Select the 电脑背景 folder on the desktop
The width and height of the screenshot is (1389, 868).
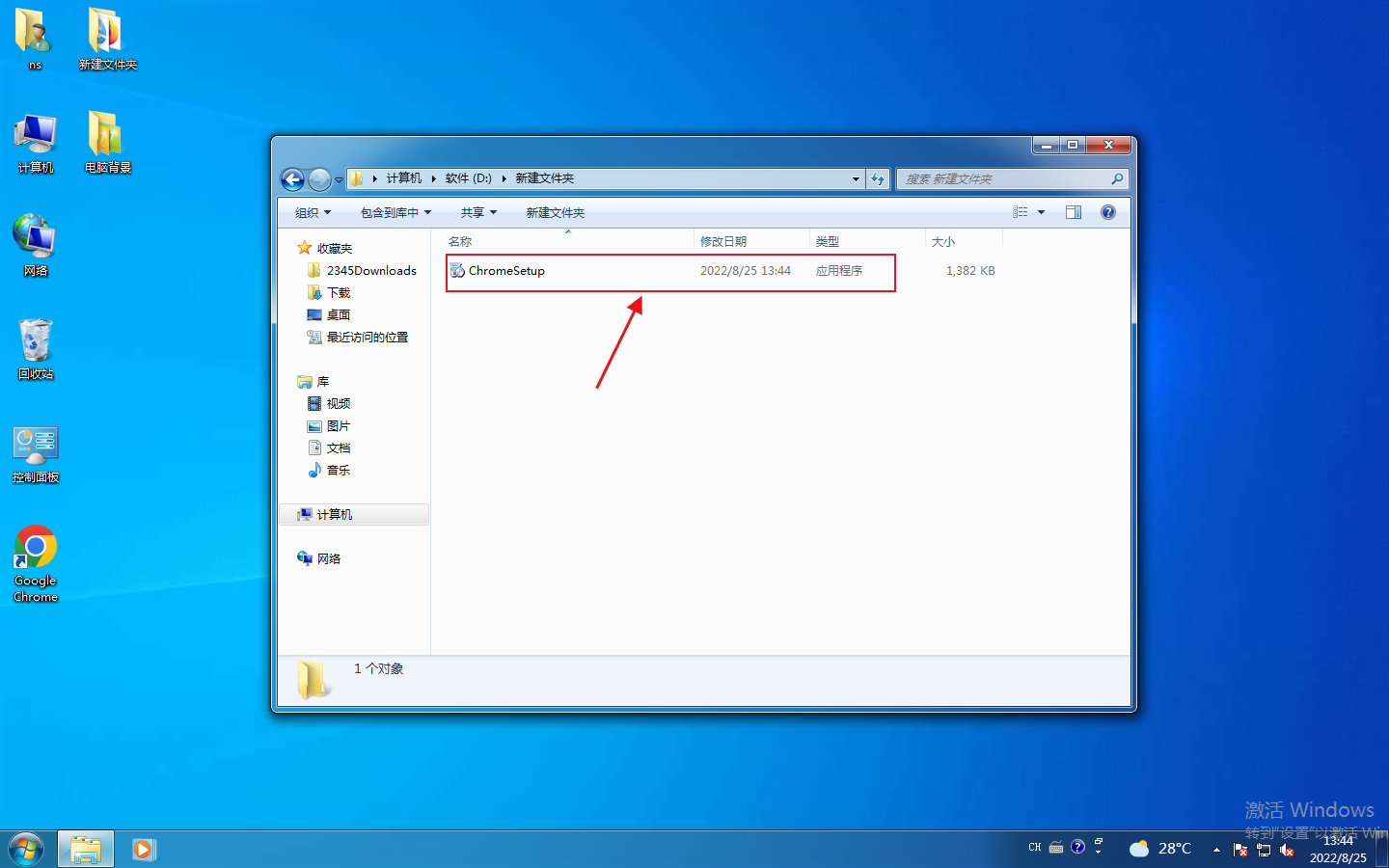[107, 143]
